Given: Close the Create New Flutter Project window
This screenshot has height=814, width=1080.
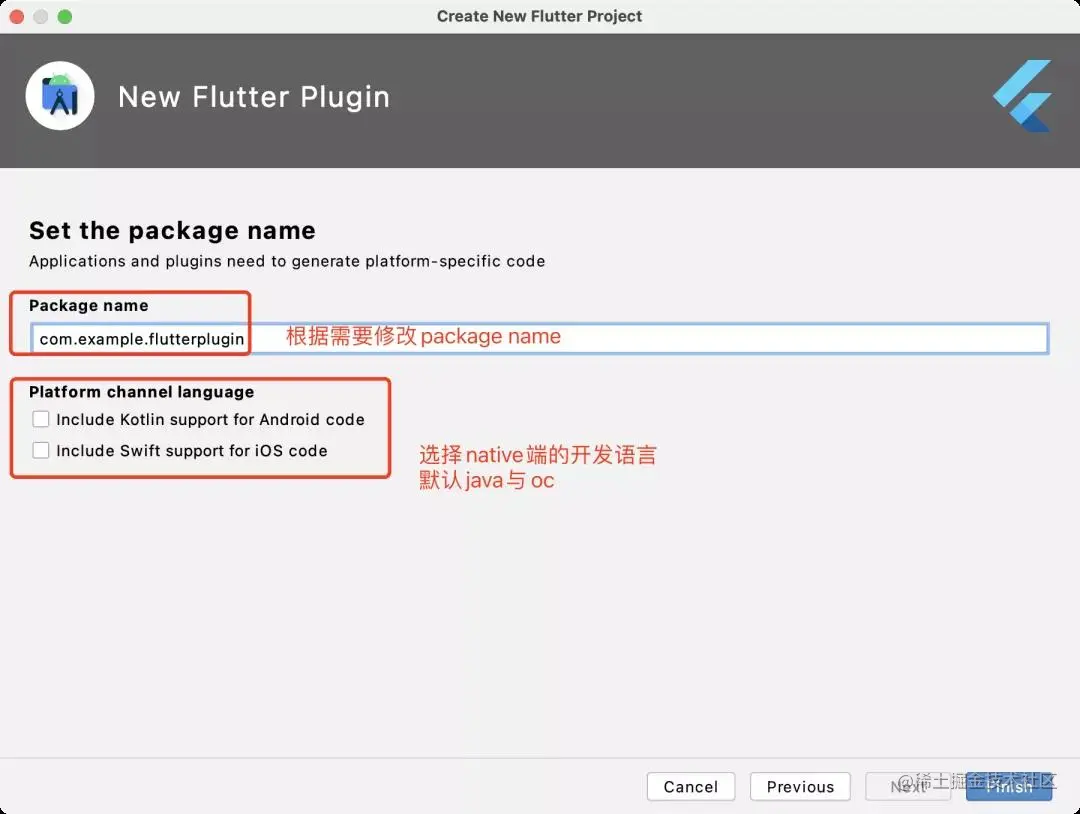Looking at the screenshot, I should click(x=17, y=17).
